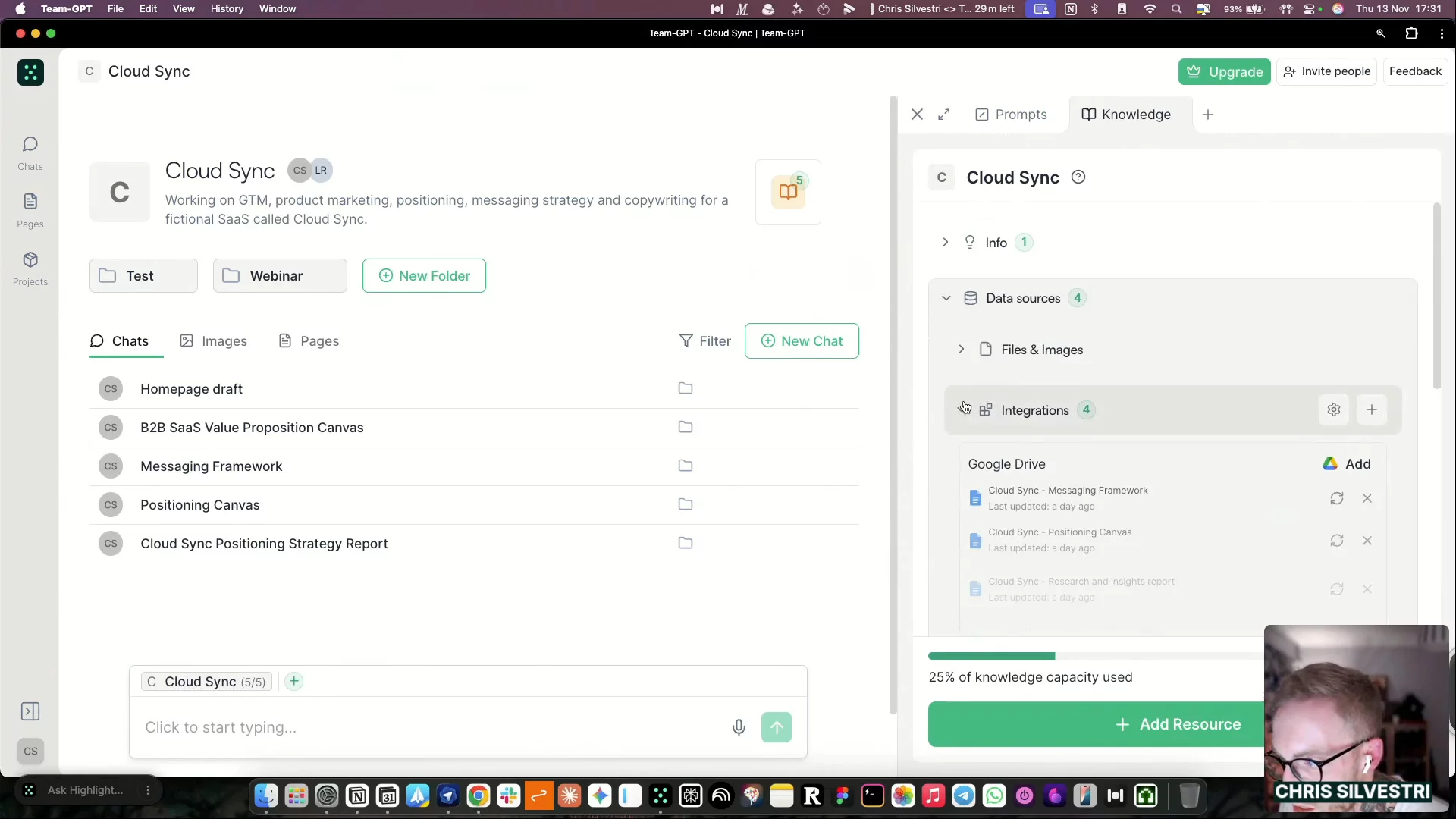
Task: Toggle the sidebar collapse icon
Action: click(x=30, y=711)
